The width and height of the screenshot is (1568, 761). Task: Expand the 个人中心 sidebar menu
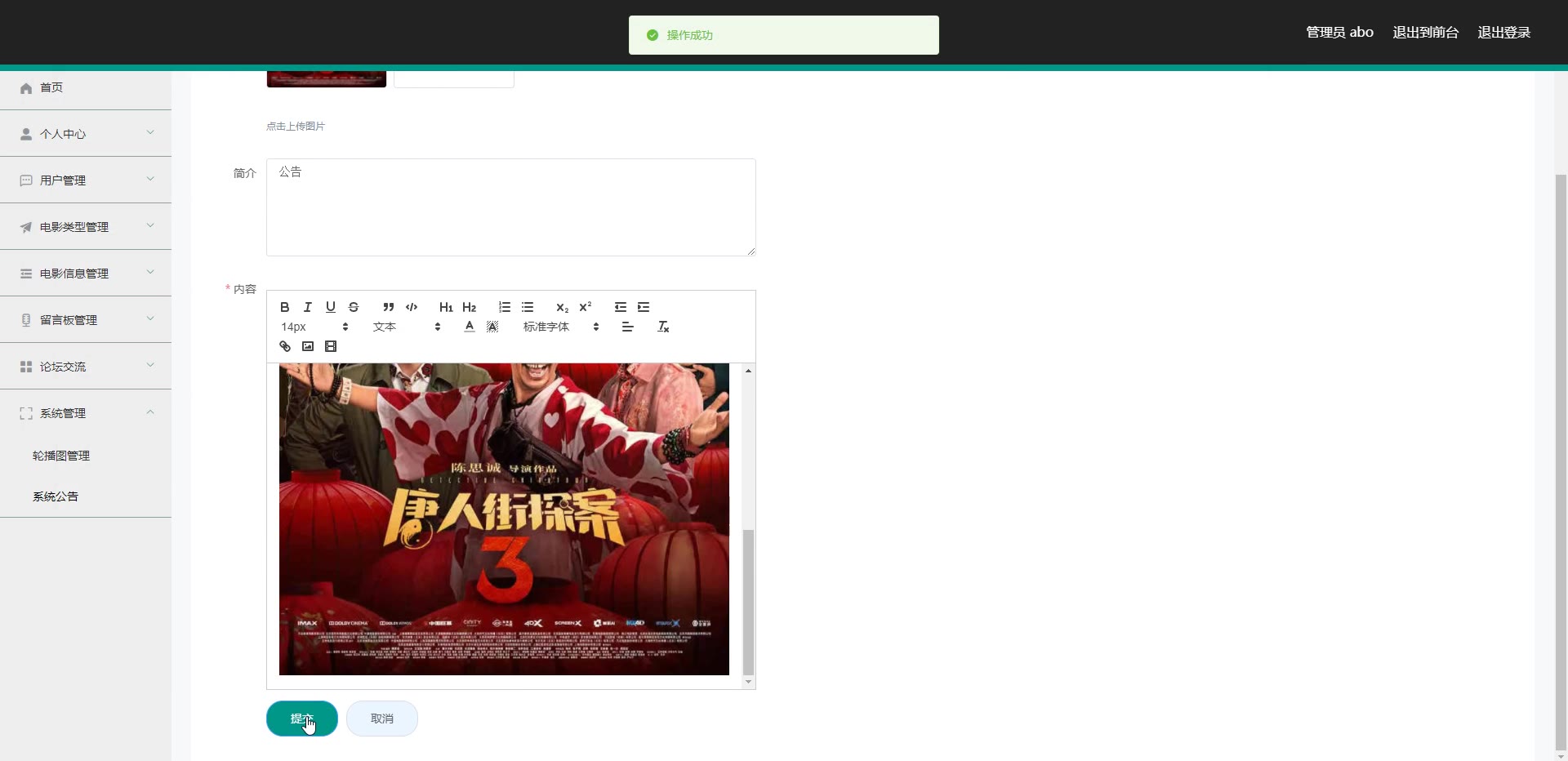coord(86,134)
